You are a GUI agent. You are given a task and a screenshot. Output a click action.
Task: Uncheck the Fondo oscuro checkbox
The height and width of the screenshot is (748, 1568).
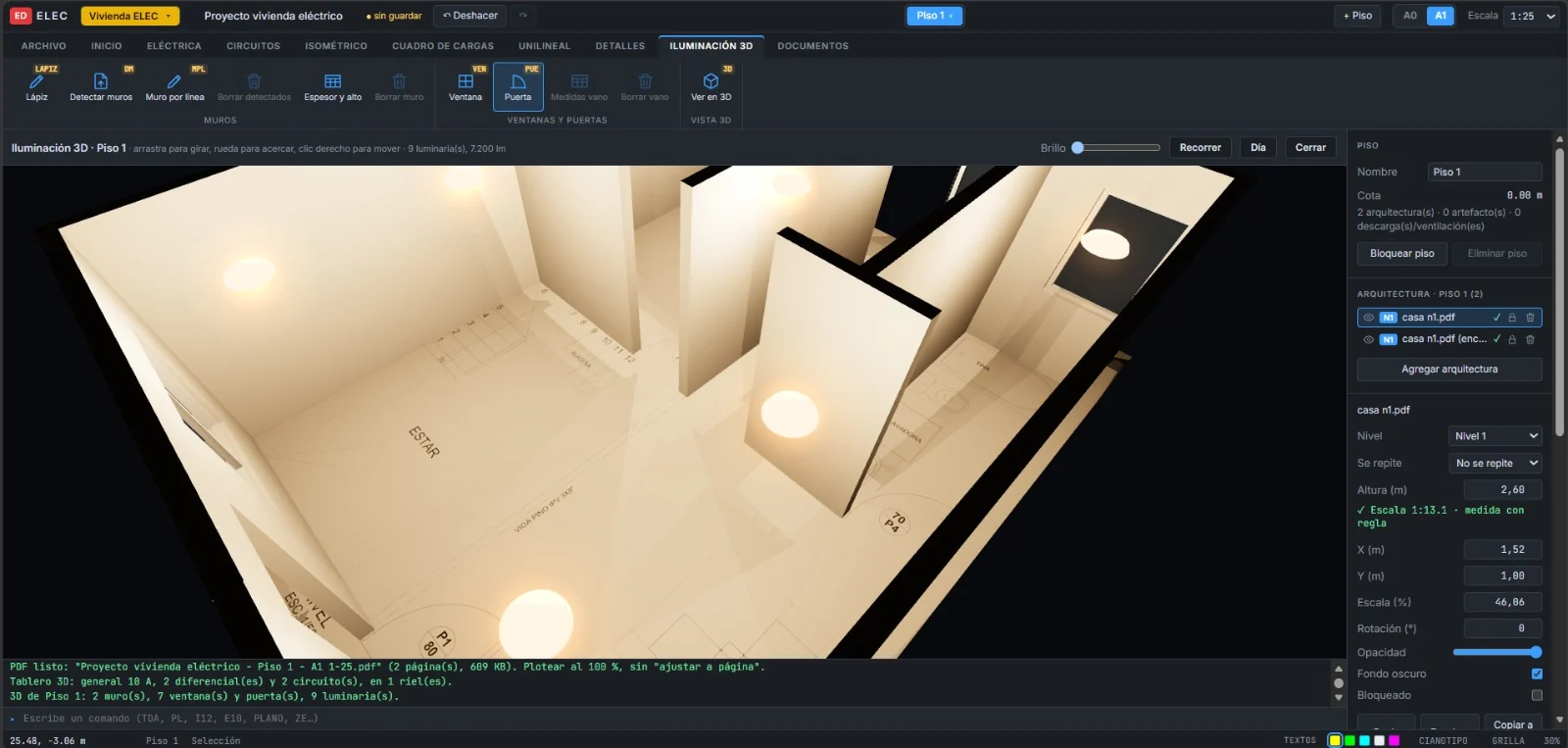[x=1537, y=673]
